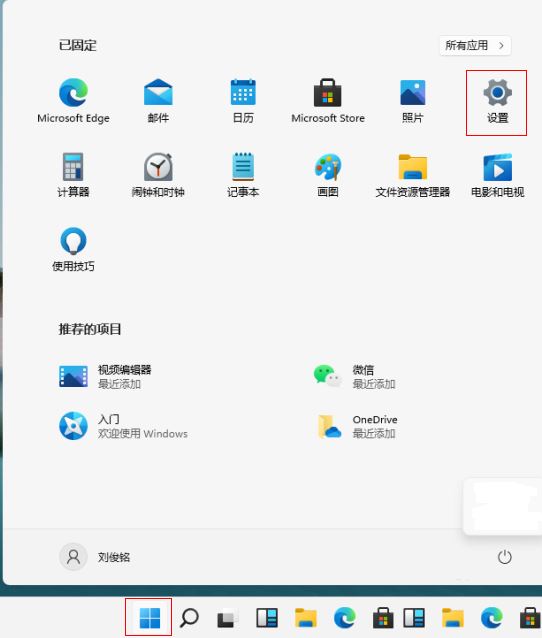Click the Windows Start button on taskbar

coord(149,618)
